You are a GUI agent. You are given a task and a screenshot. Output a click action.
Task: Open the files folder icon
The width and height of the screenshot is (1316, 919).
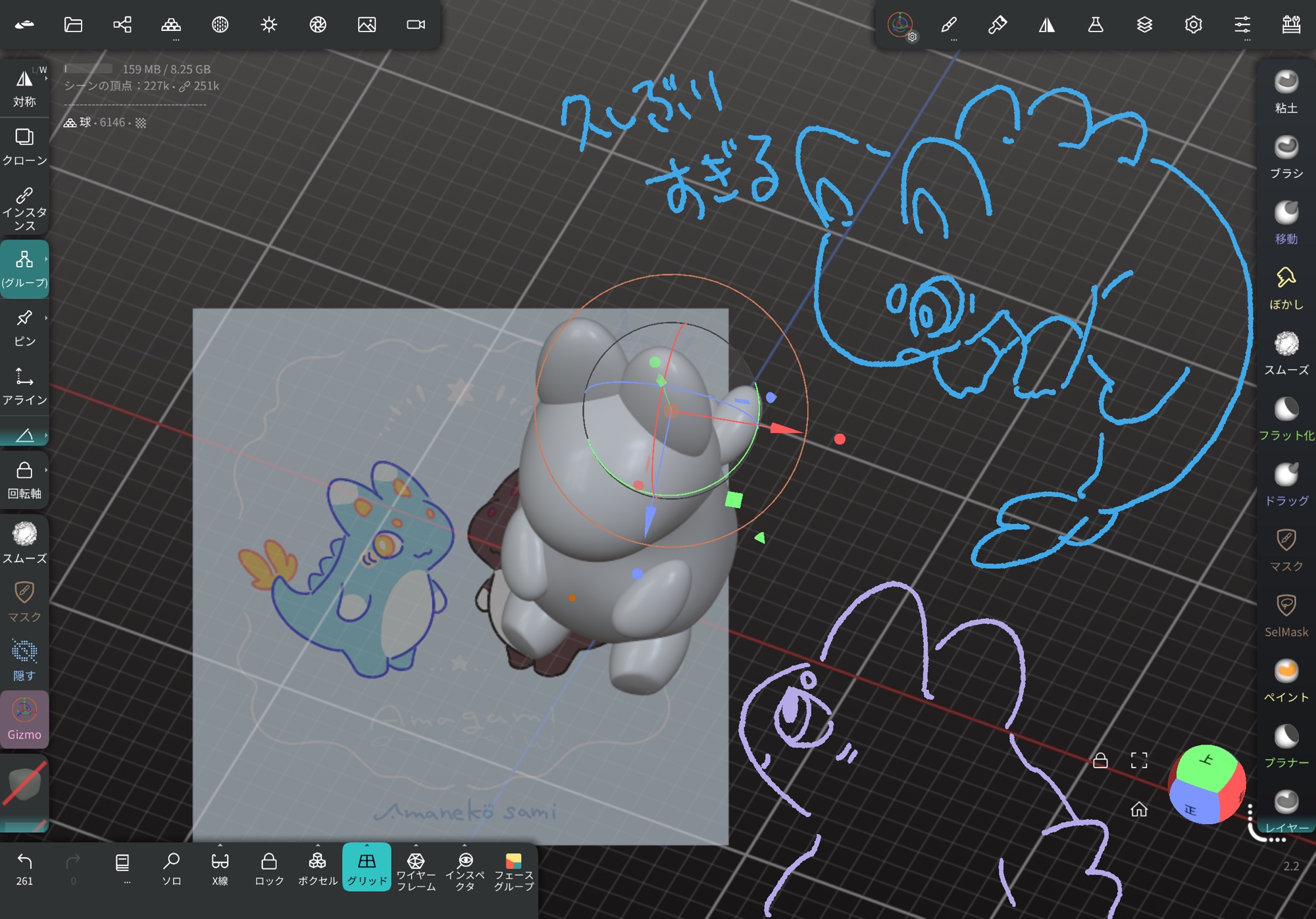click(x=73, y=25)
